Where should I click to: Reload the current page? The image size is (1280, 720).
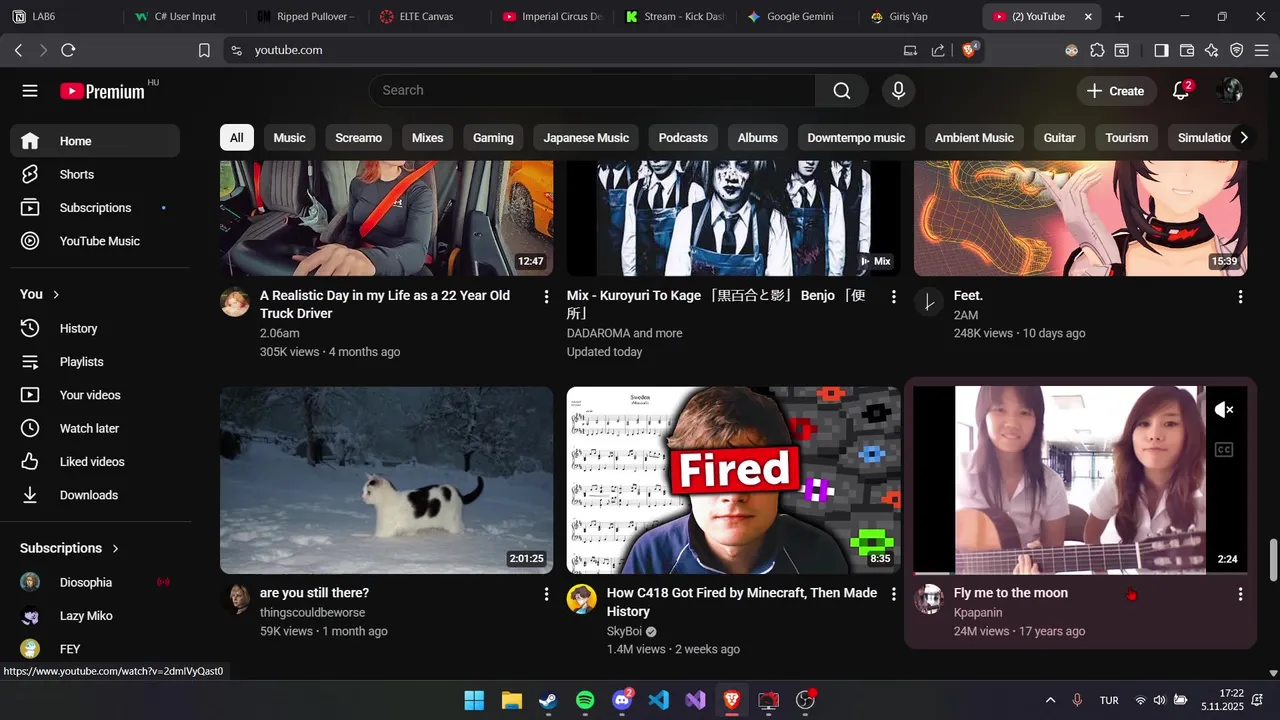68,50
